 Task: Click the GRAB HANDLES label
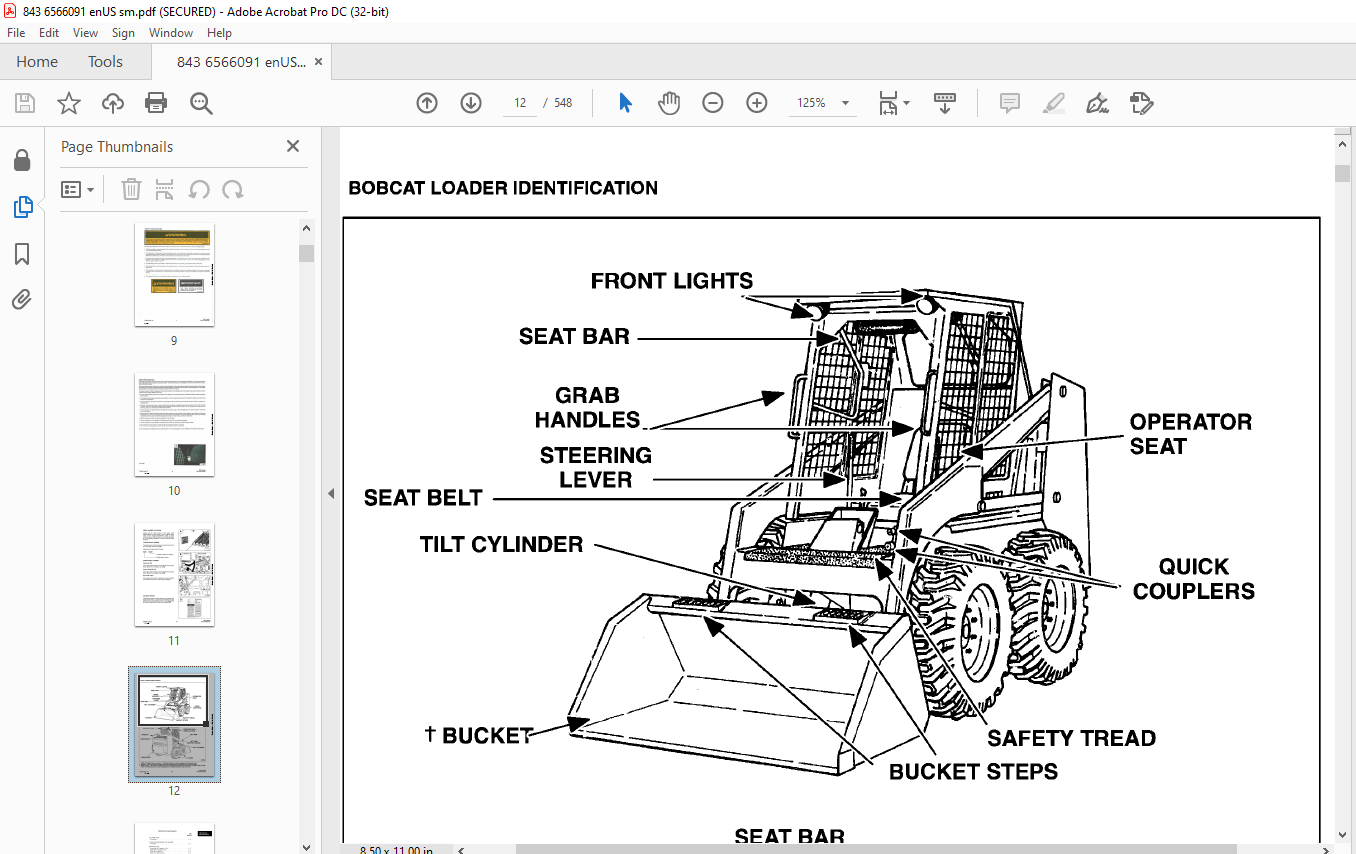(587, 407)
